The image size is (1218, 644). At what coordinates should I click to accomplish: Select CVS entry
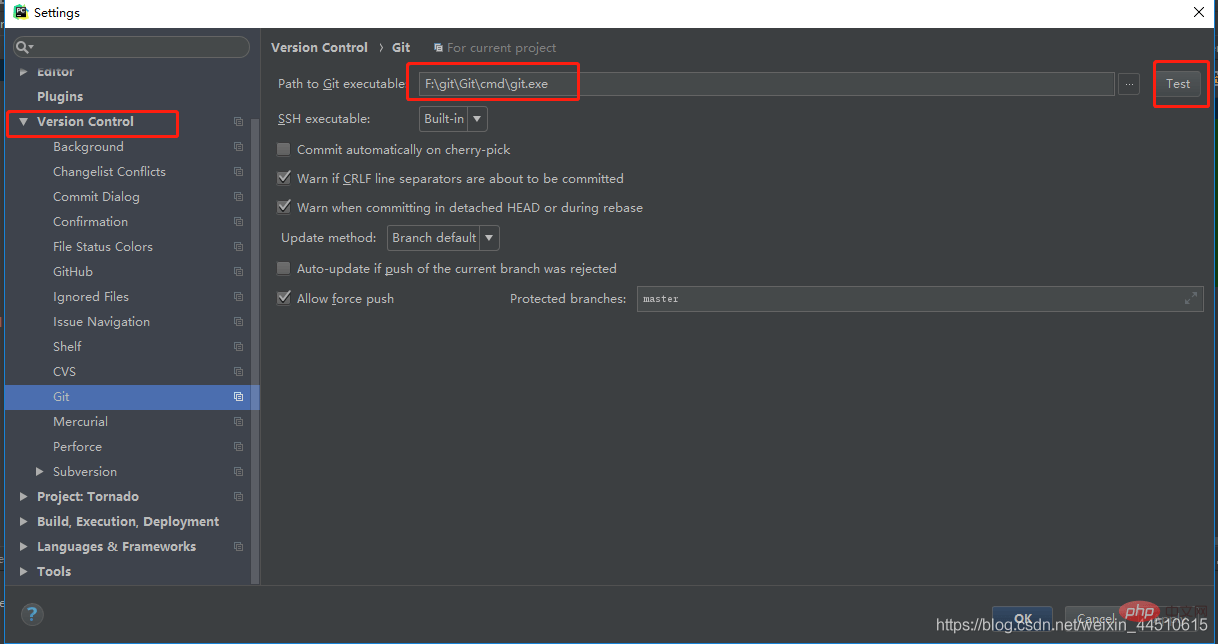click(x=64, y=372)
